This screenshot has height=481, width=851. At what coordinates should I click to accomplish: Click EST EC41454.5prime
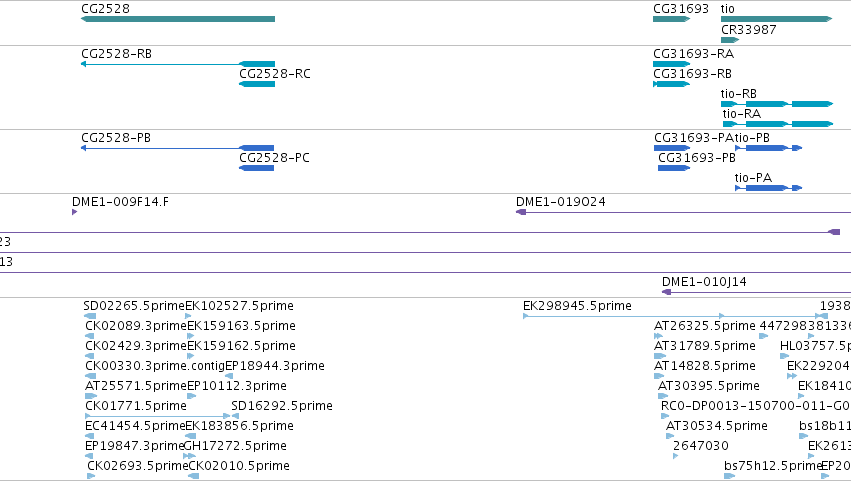point(135,426)
